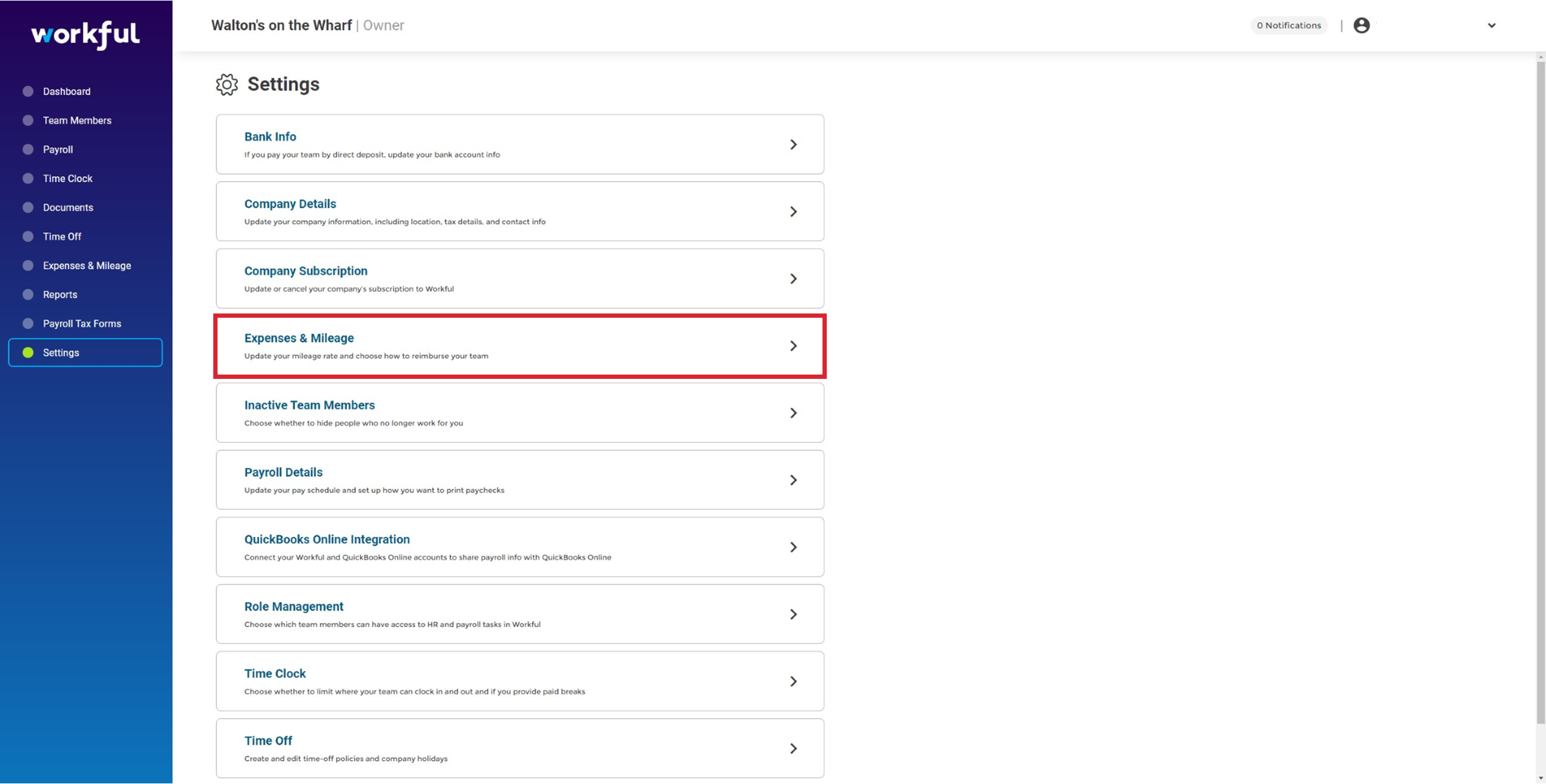
Task: Click the 0 Notifications button
Action: pos(1289,25)
